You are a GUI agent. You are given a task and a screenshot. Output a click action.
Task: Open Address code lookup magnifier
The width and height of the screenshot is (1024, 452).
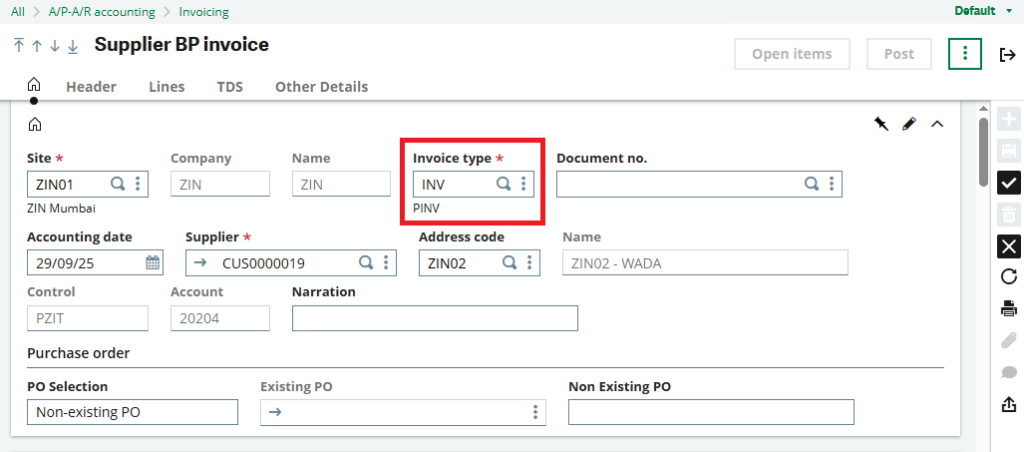tap(509, 263)
